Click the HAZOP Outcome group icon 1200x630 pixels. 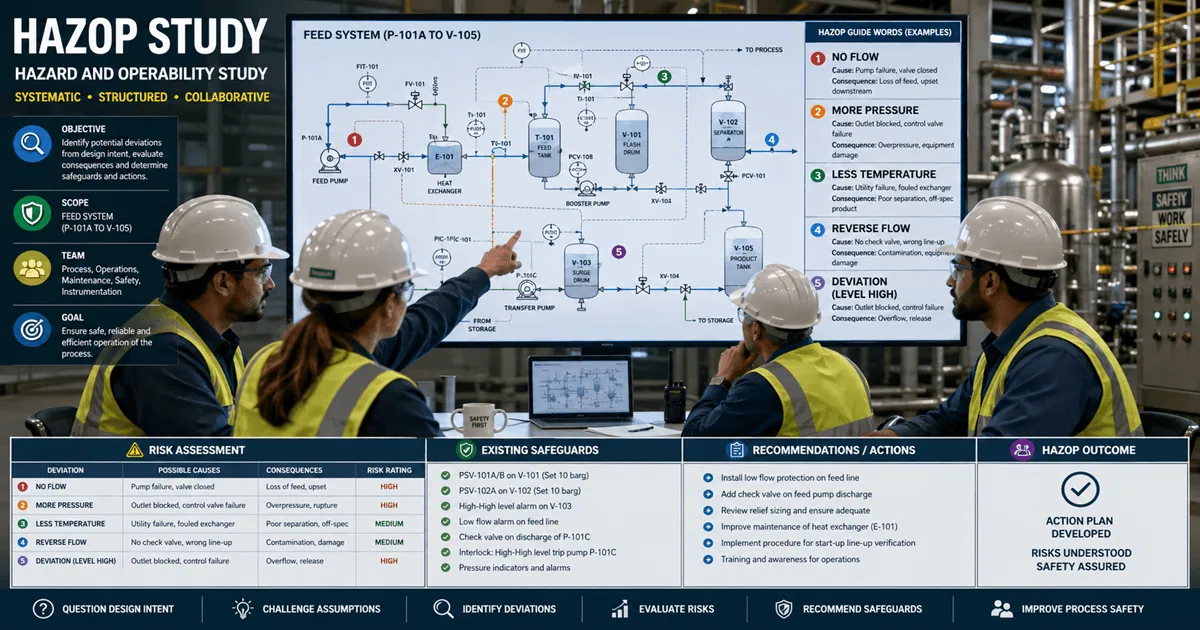coord(1022,450)
